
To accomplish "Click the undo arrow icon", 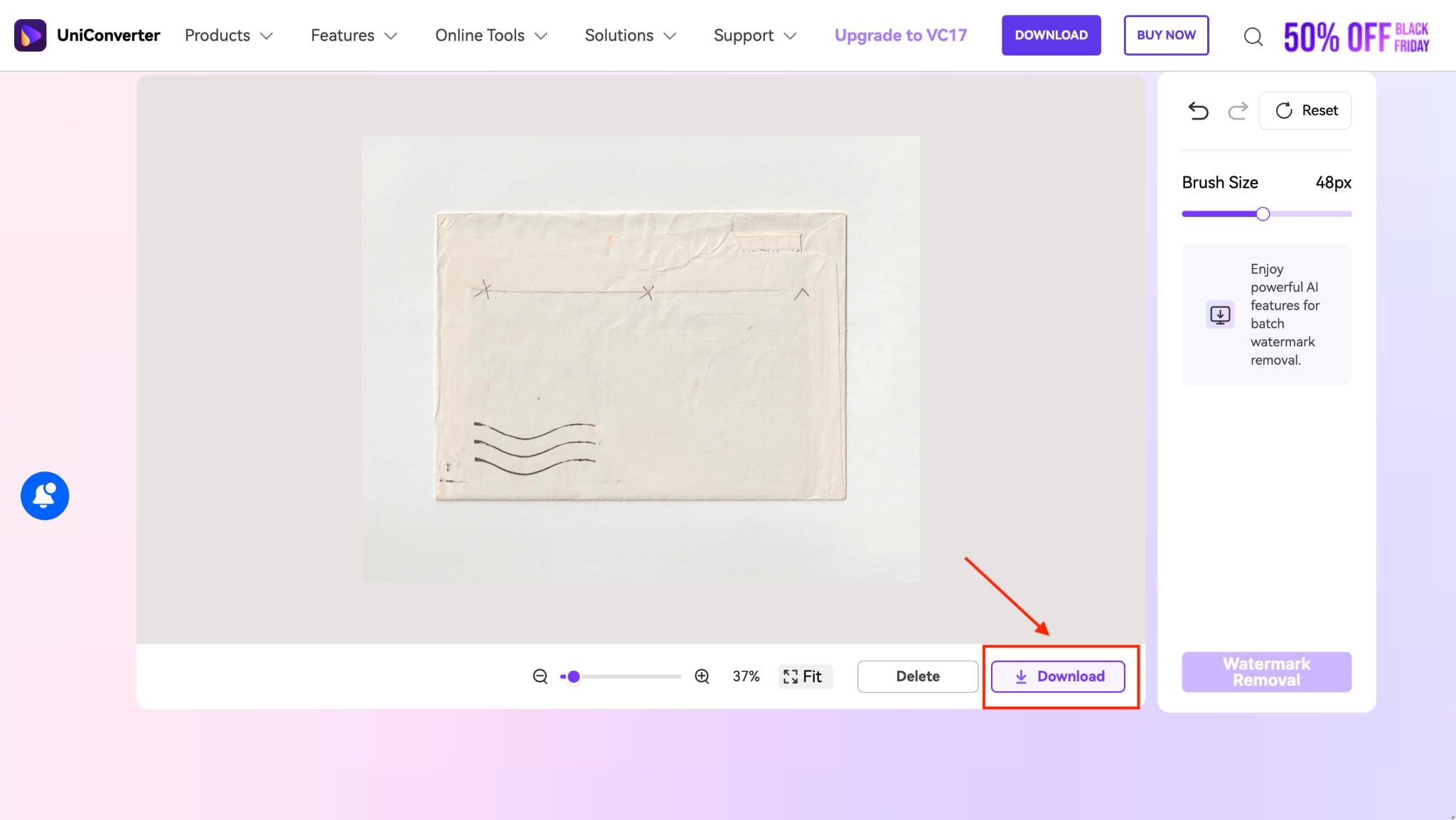I will [x=1198, y=110].
